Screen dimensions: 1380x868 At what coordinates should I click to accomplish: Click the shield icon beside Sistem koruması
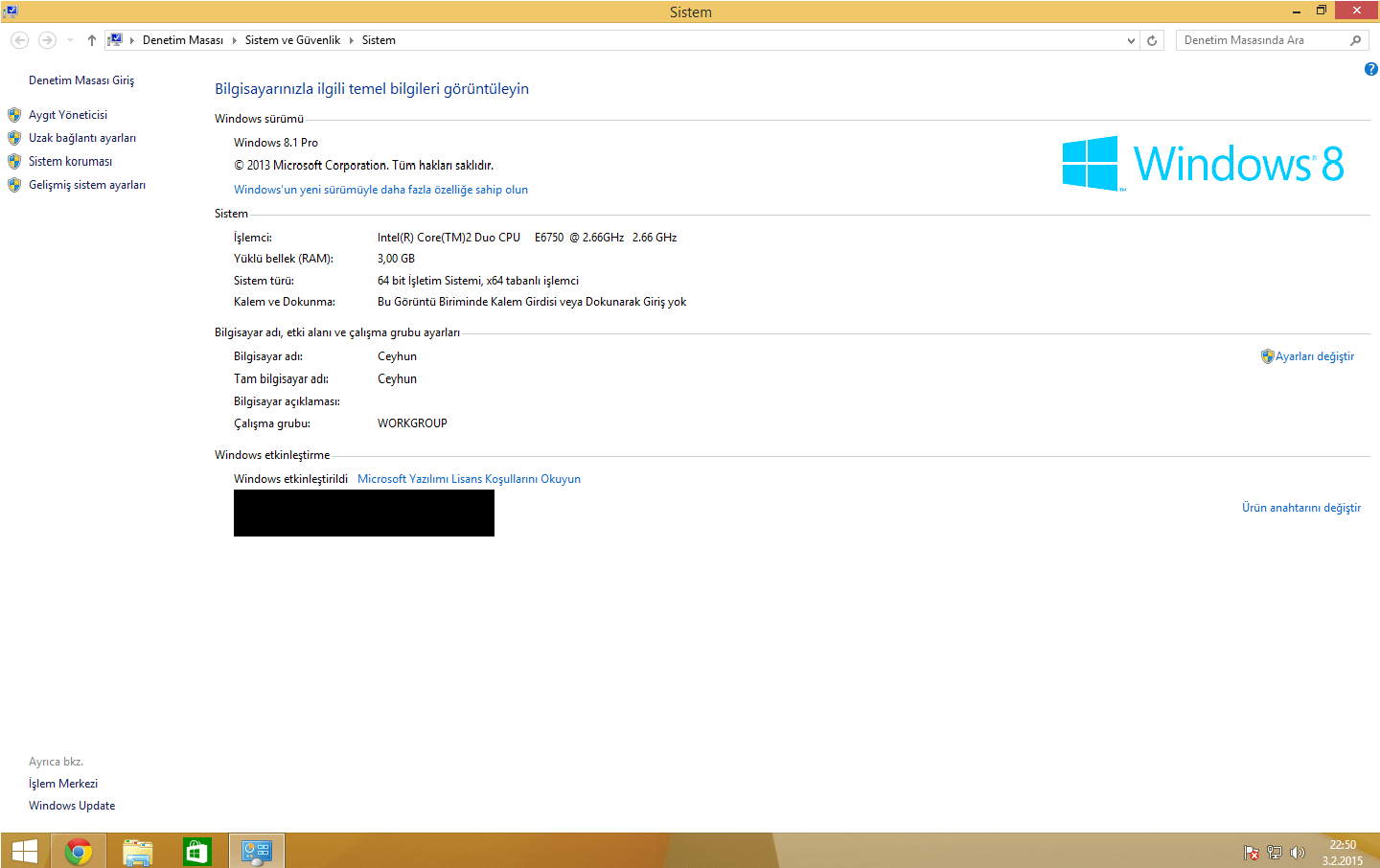click(14, 162)
